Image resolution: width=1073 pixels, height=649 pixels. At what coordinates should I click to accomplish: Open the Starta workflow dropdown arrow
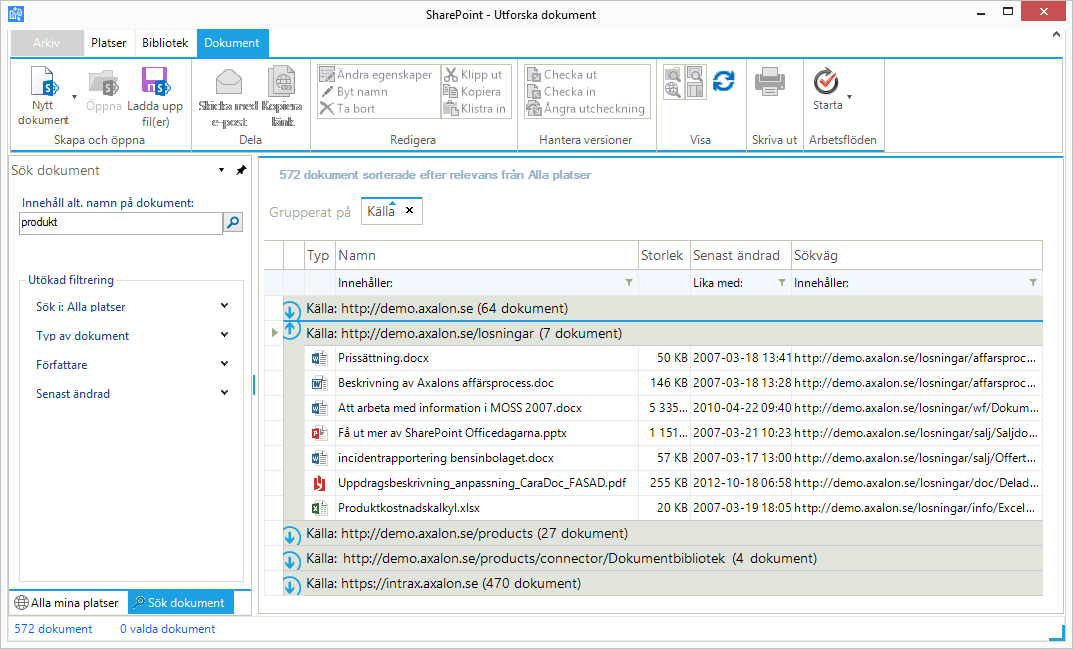(x=849, y=97)
